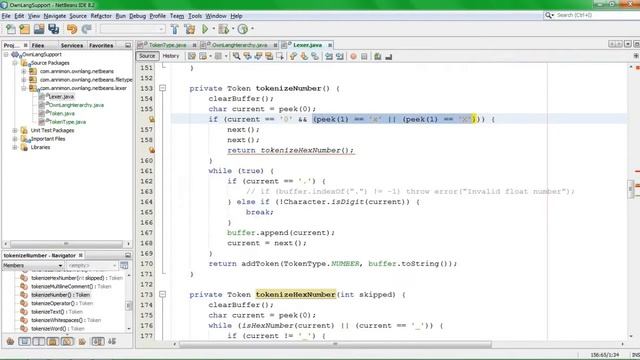This screenshot has height=360, width=640.
Task: Click the editor horizontal scrollbar thumb
Action: (x=335, y=344)
